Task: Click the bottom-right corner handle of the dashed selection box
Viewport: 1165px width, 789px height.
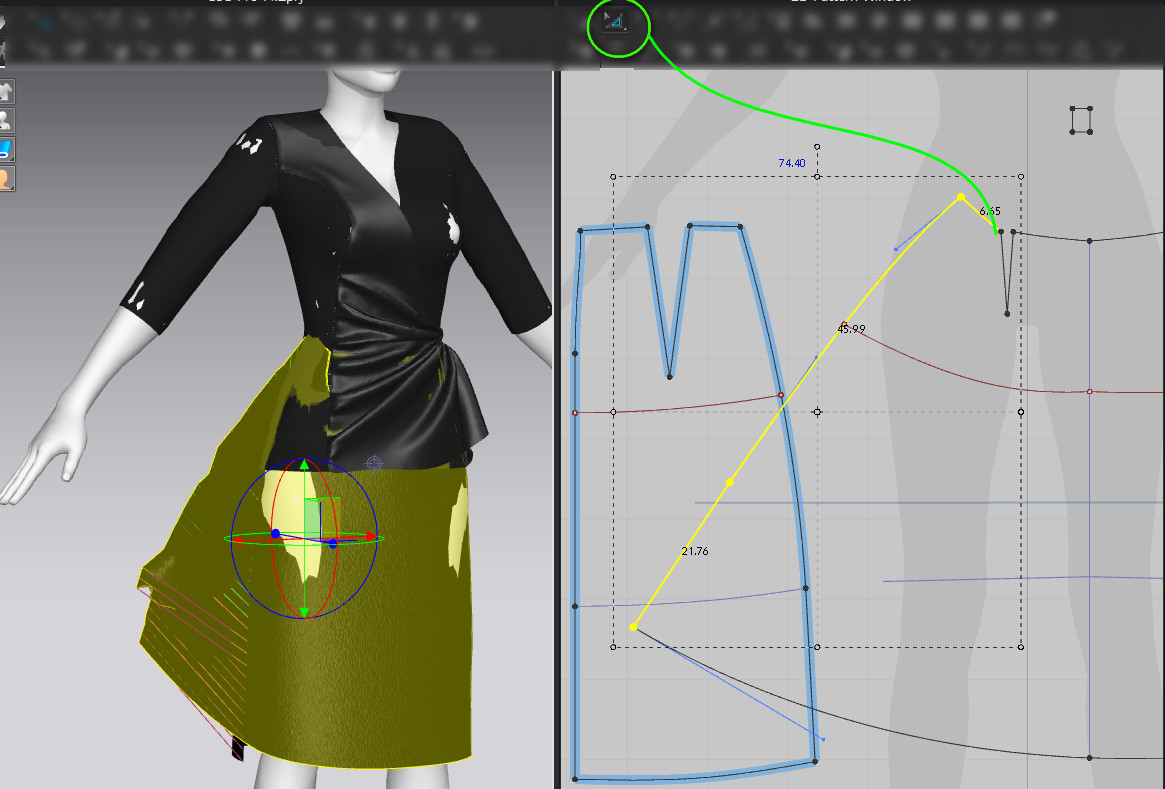Action: point(1021,647)
